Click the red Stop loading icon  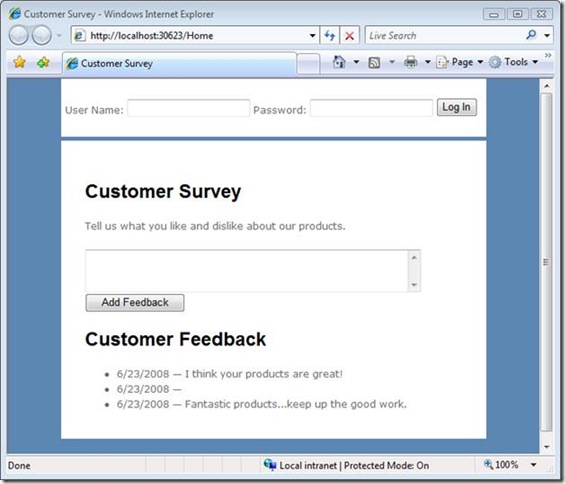[x=349, y=36]
